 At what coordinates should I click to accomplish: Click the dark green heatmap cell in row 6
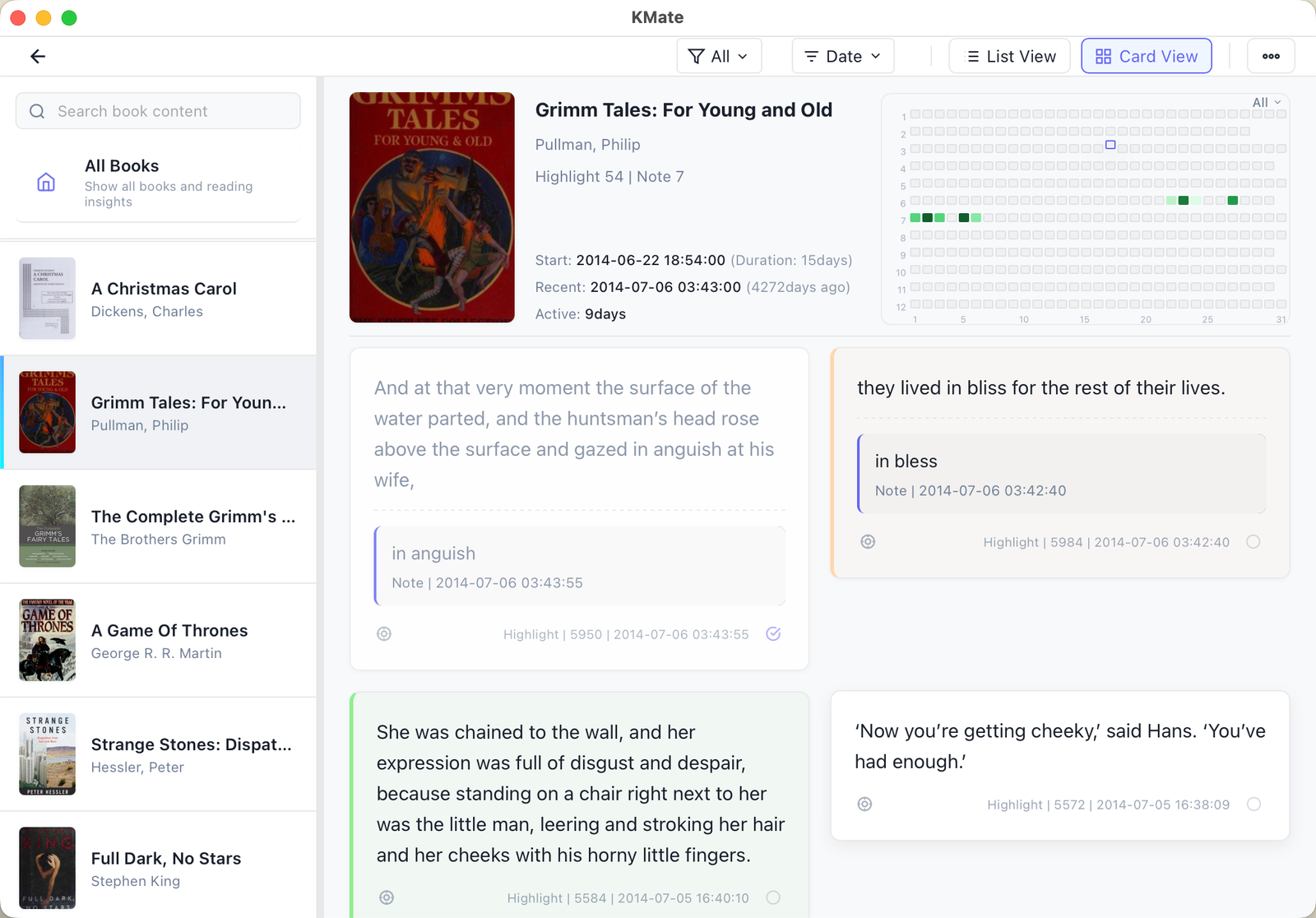1184,201
